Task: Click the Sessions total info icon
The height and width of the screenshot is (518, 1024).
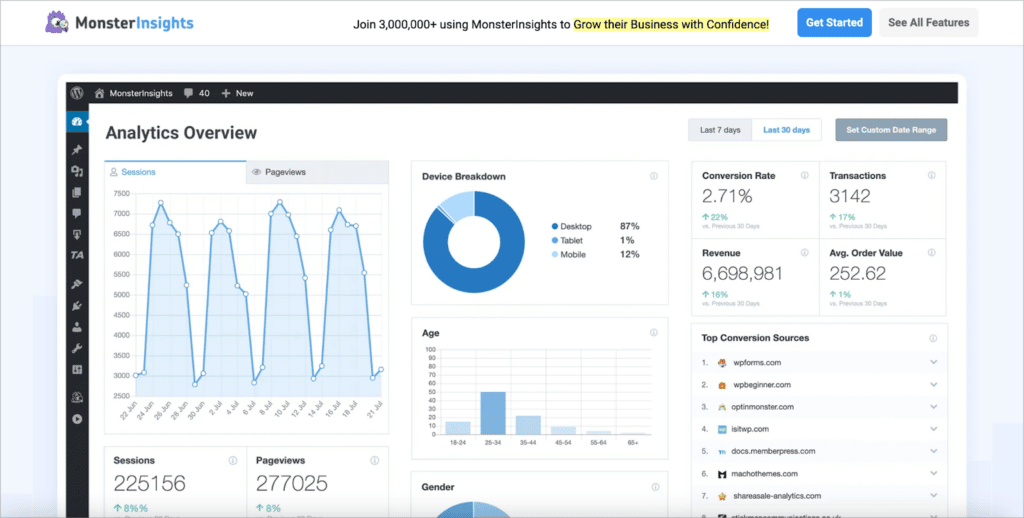Action: click(x=232, y=461)
